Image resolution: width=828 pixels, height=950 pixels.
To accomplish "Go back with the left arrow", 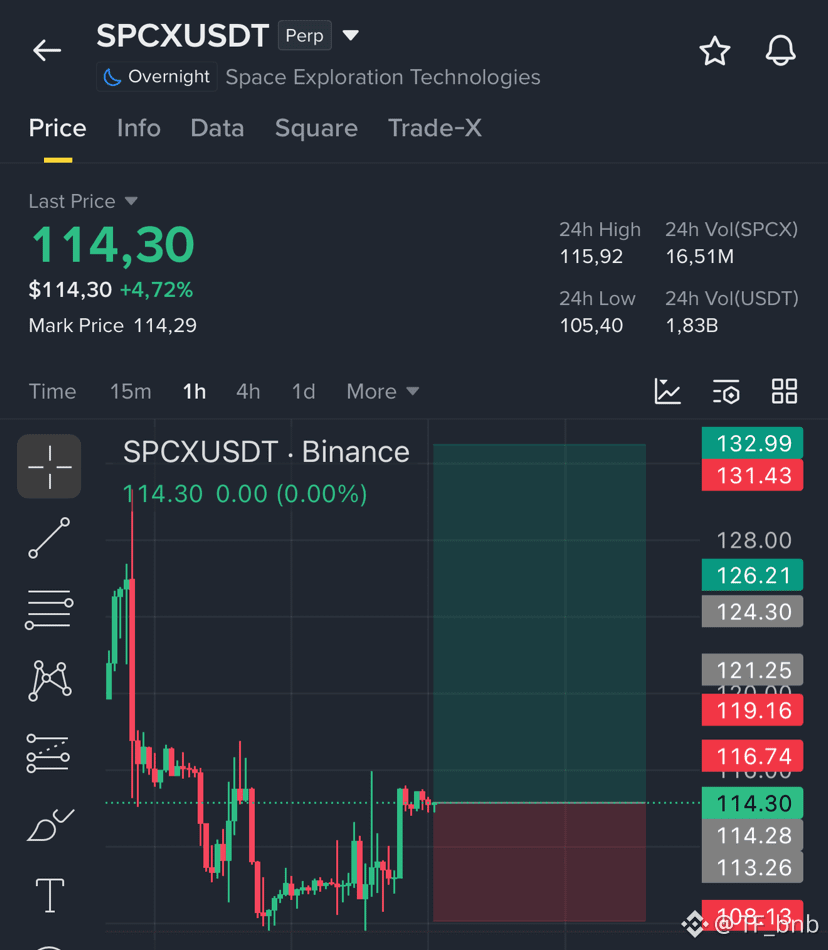I will 47,50.
